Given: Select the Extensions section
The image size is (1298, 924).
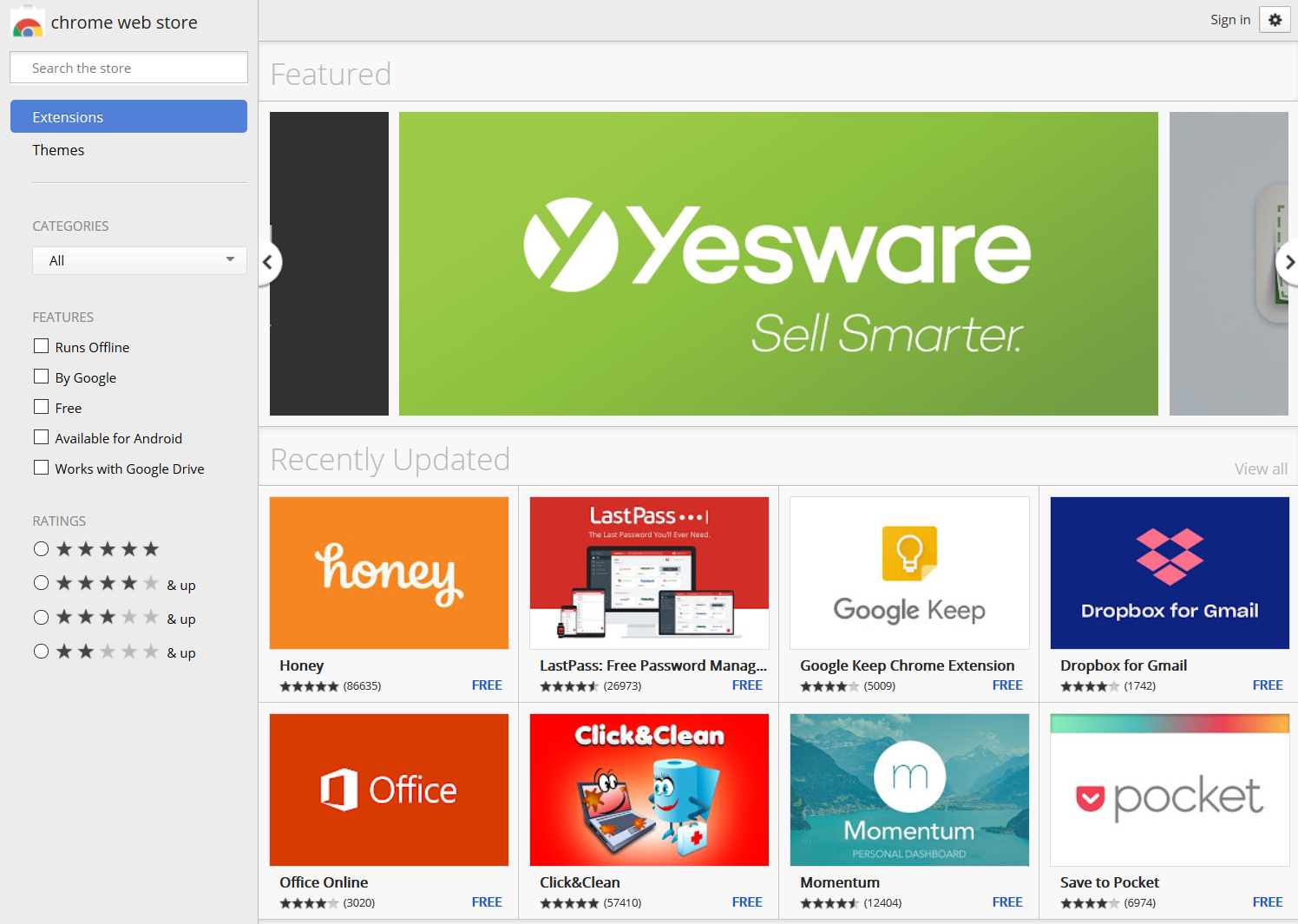Looking at the screenshot, I should coord(128,116).
